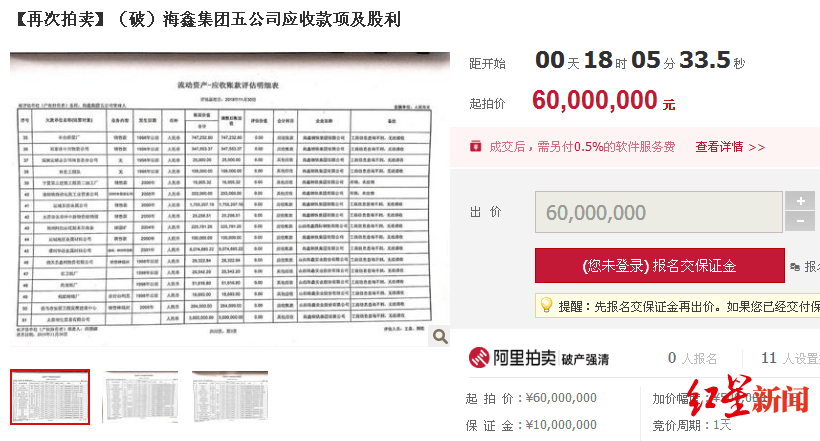The height and width of the screenshot is (441, 820).
Task: Select the second document thumbnail
Action: pyautogui.click(x=140, y=397)
